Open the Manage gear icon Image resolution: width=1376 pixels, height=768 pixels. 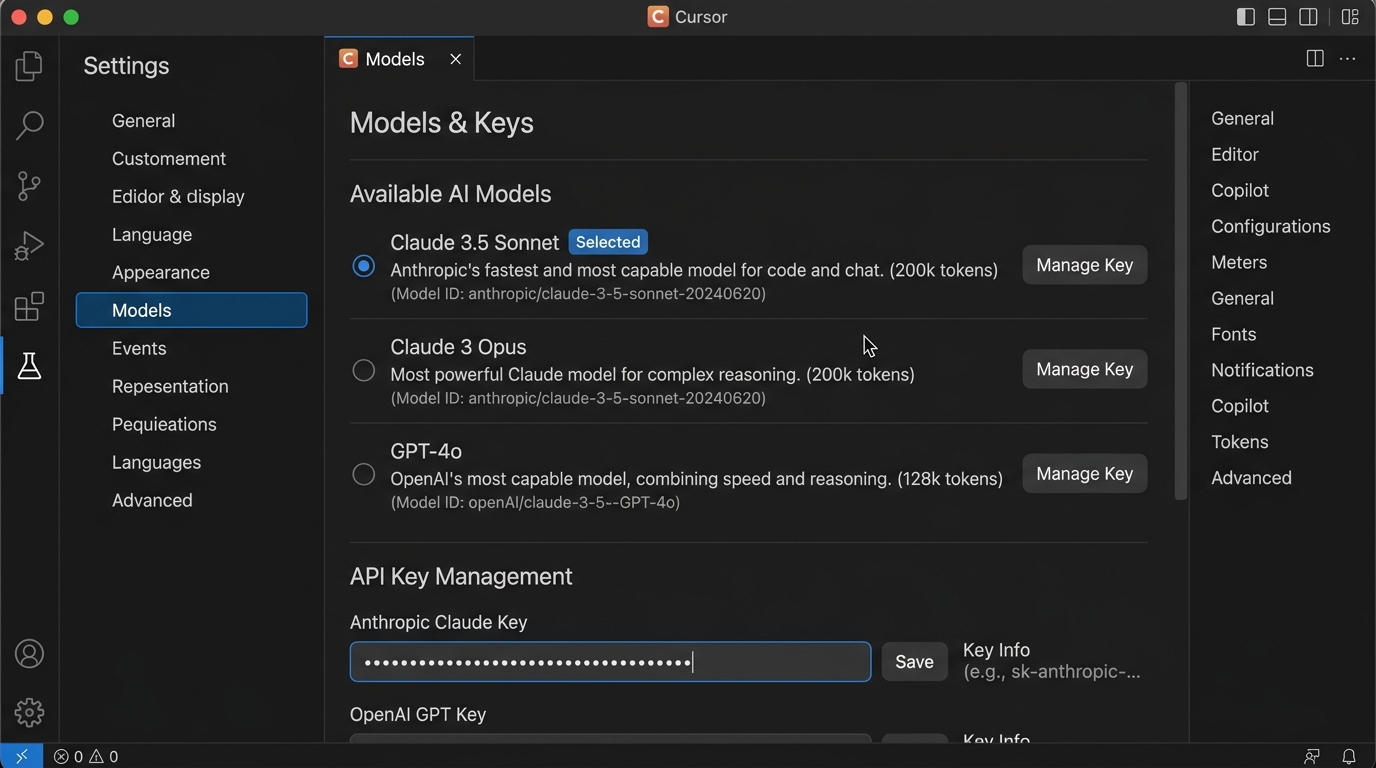pyautogui.click(x=29, y=712)
